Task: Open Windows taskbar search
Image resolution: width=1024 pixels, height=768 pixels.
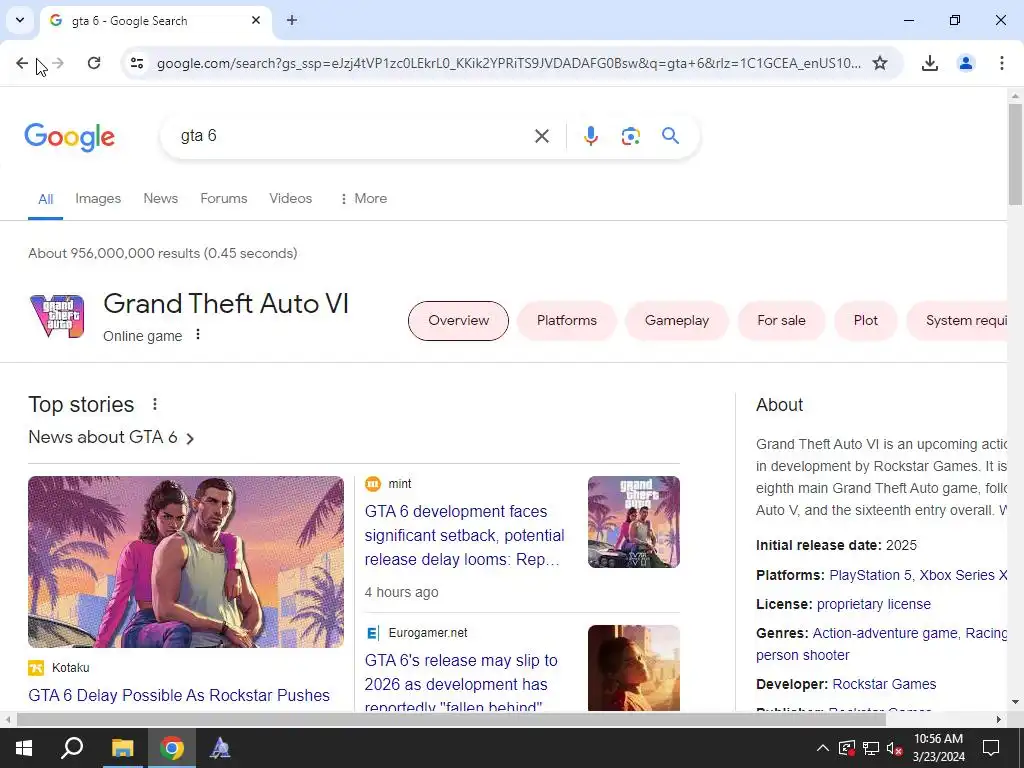Action: click(x=72, y=748)
